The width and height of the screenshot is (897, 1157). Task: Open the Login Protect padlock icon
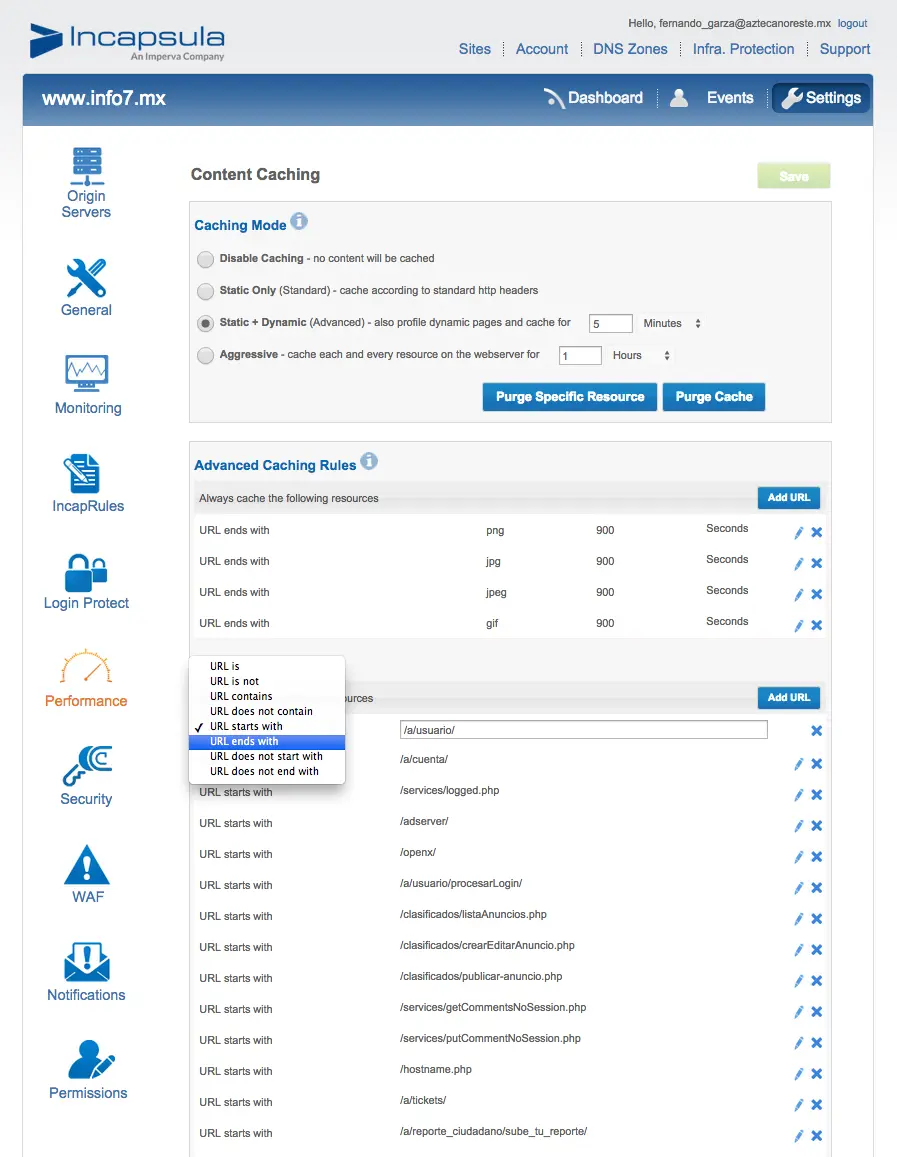tap(87, 573)
